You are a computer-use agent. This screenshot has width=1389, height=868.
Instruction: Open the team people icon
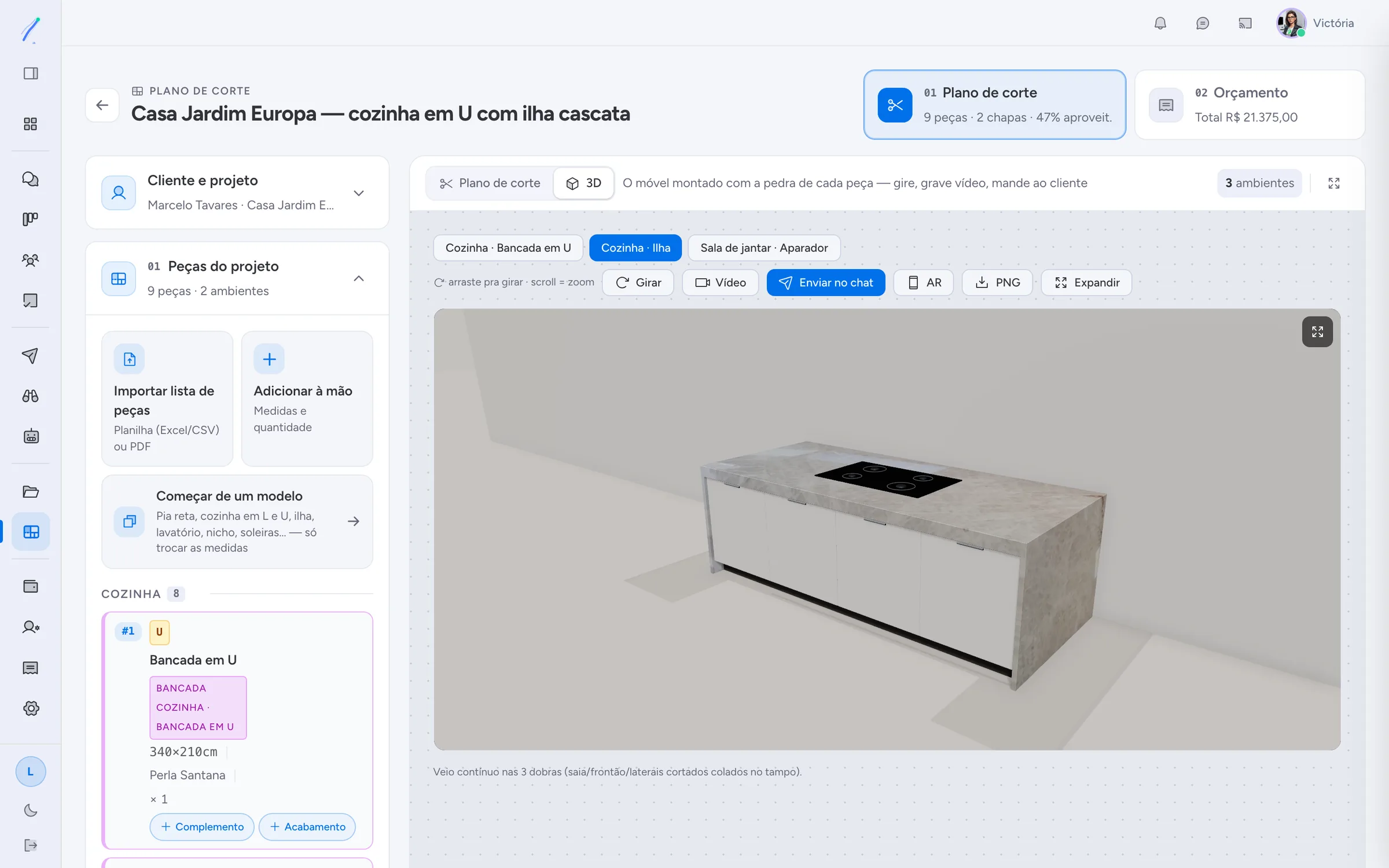click(31, 260)
